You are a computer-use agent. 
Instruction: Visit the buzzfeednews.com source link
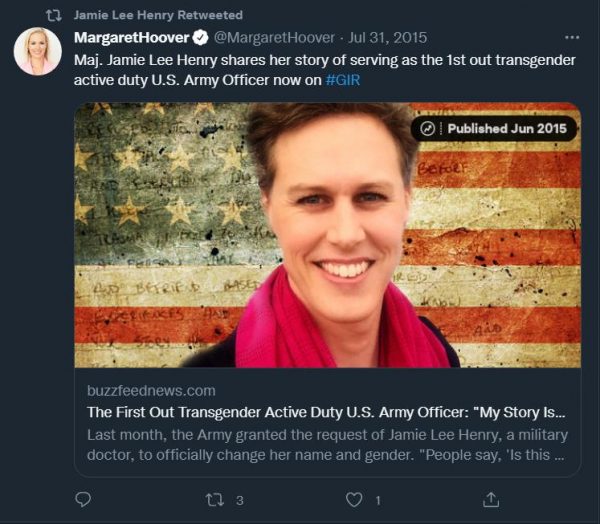click(151, 390)
